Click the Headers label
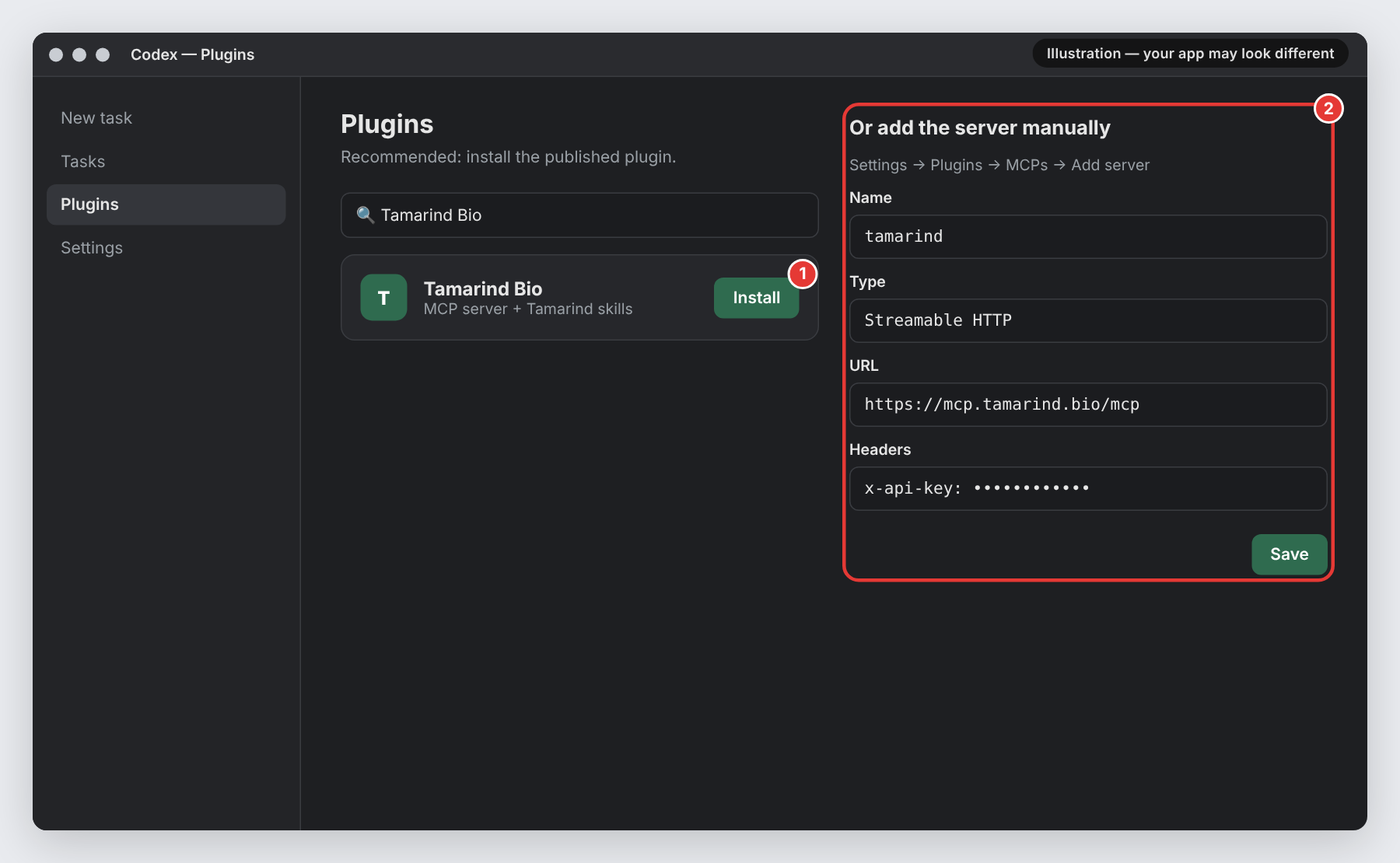1400x863 pixels. click(x=880, y=449)
